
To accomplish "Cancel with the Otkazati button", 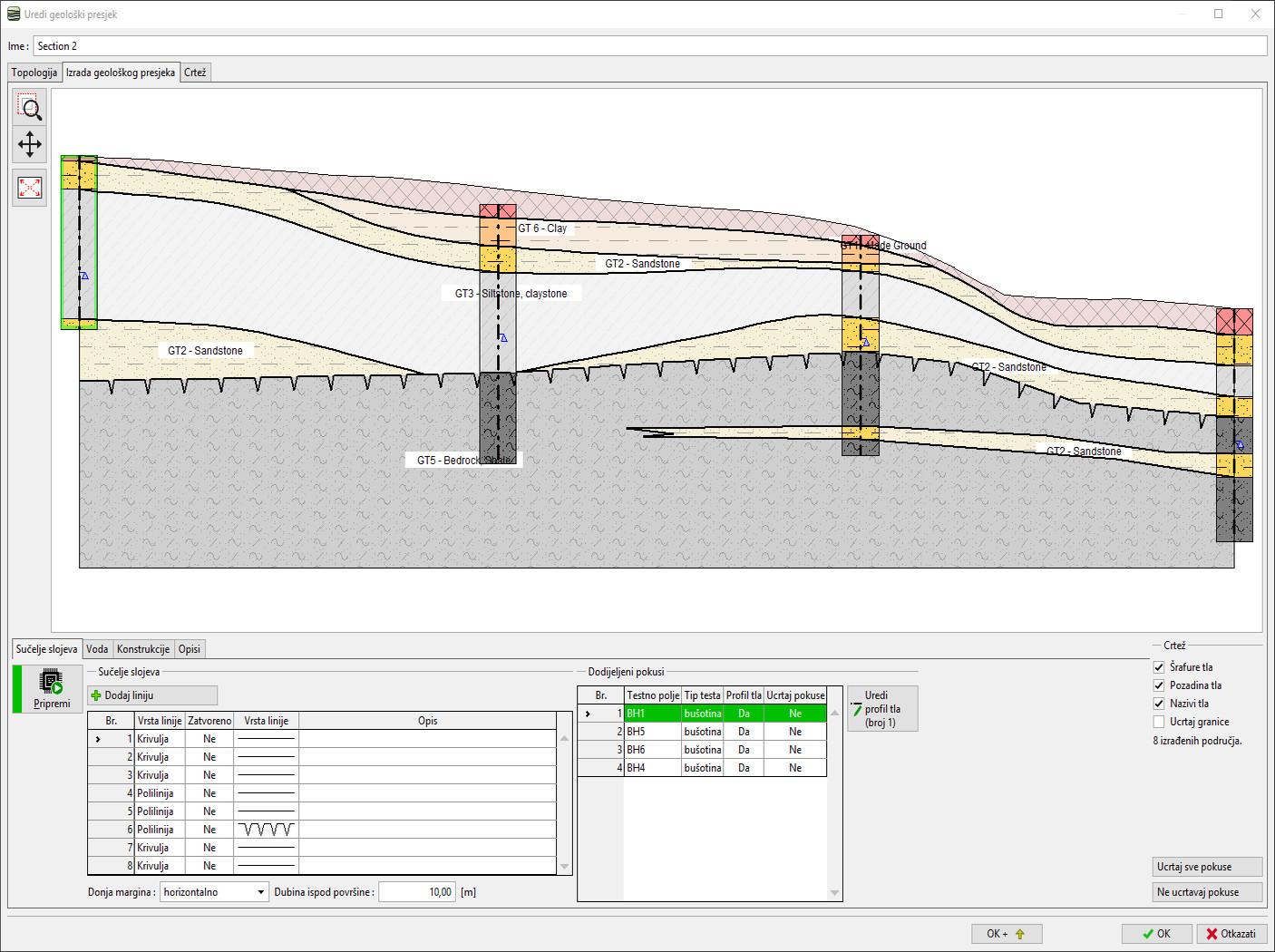I will pyautogui.click(x=1231, y=934).
